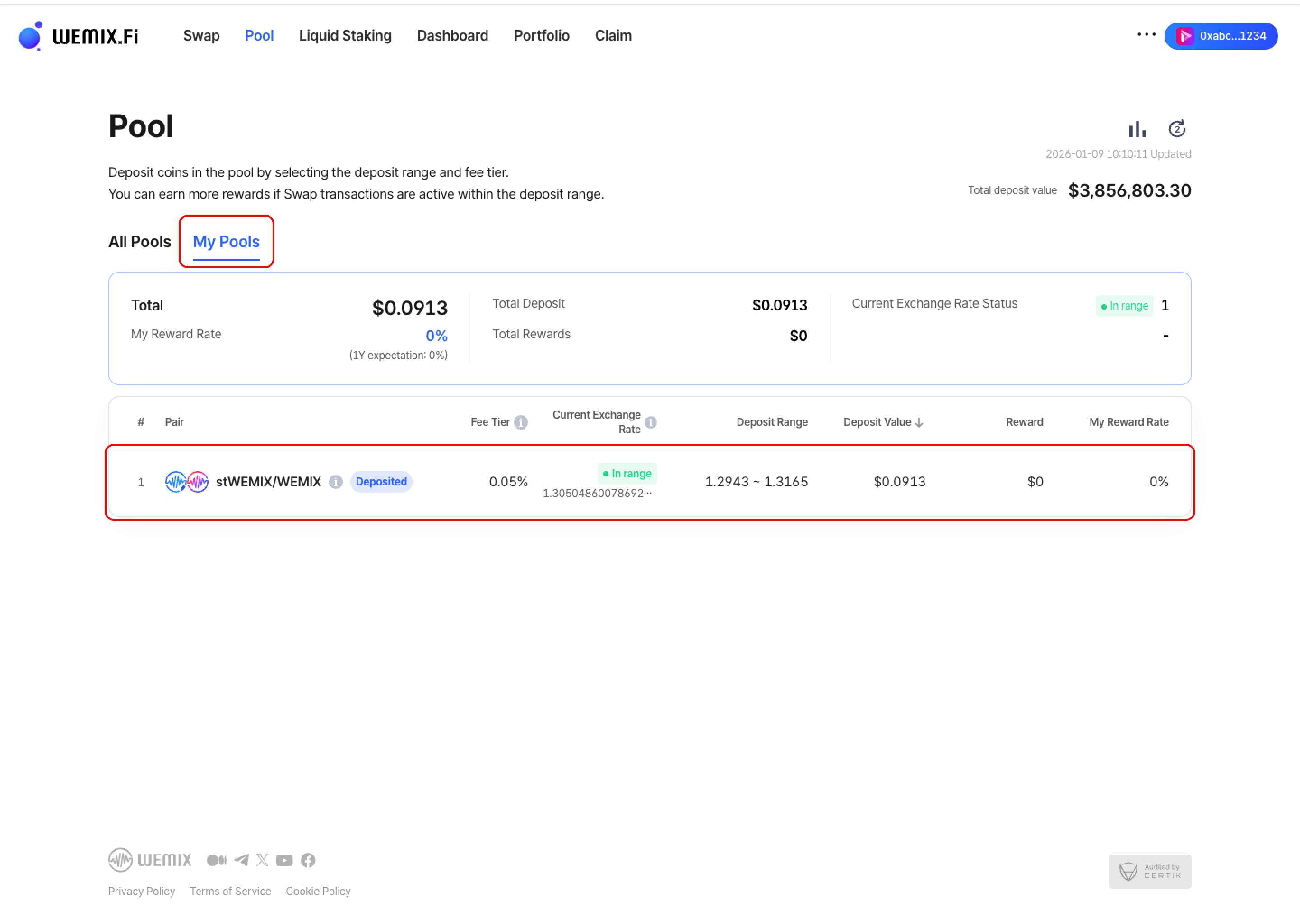Switch to the All Pools tab

point(139,242)
